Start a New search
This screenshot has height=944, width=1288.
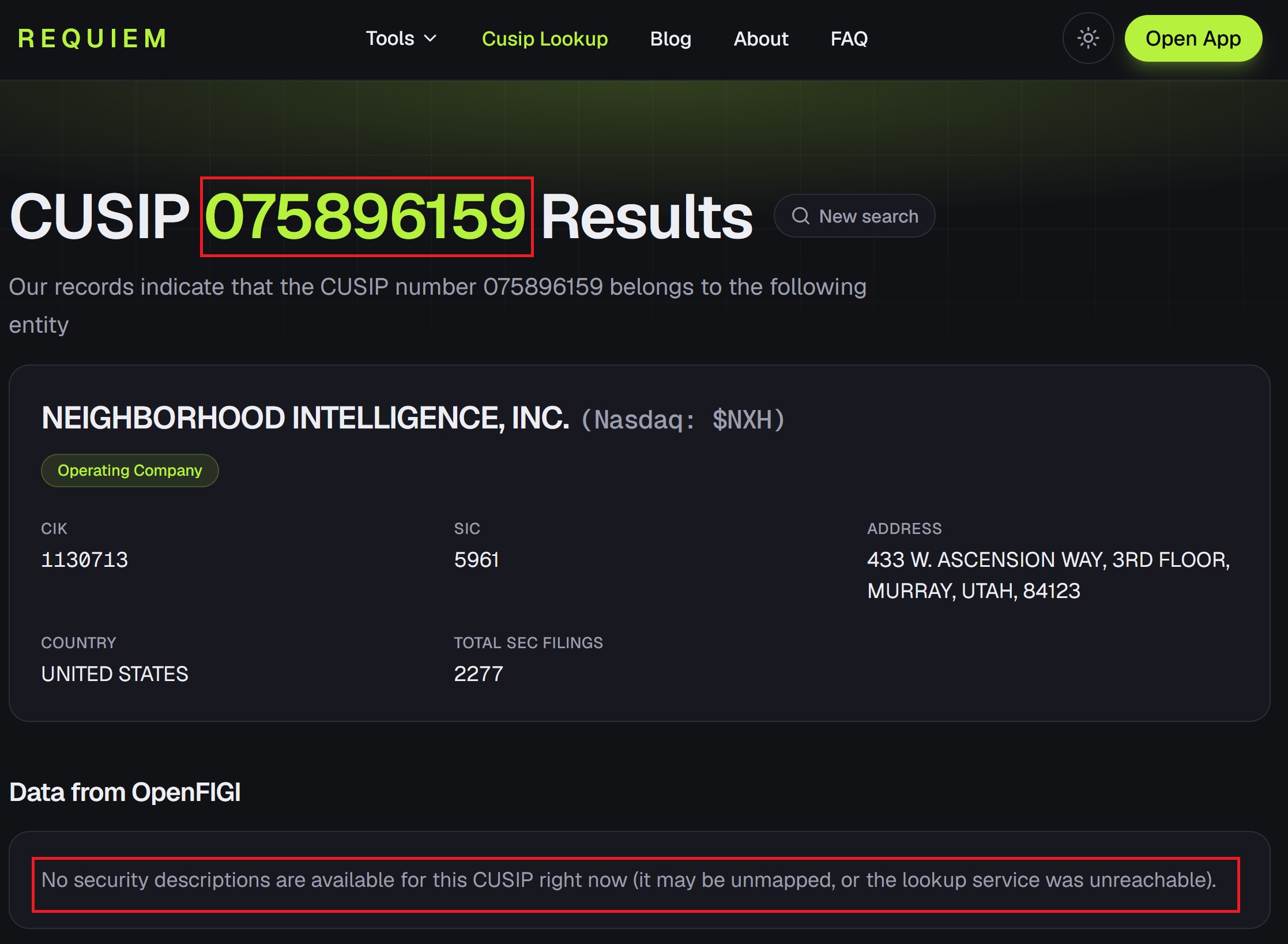tap(854, 216)
